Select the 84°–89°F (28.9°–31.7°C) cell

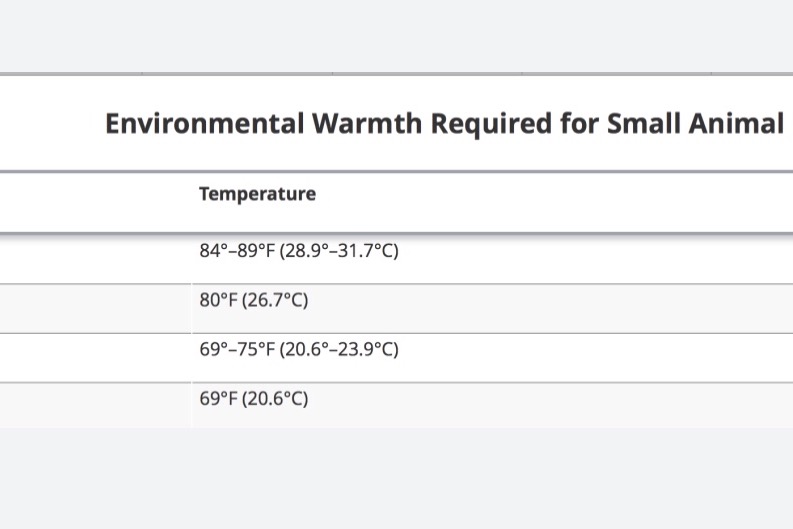492,258
